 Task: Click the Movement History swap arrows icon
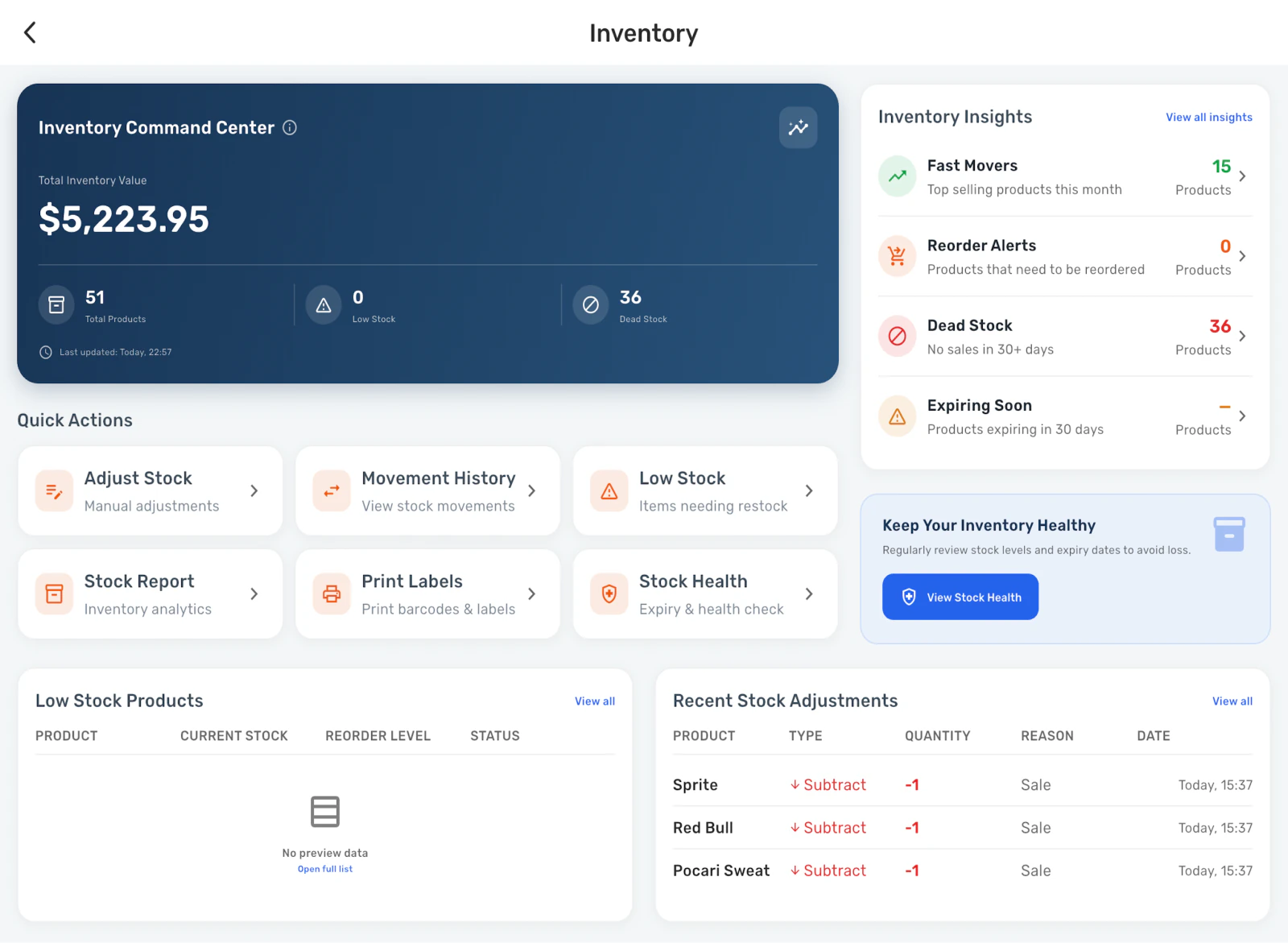tap(332, 491)
